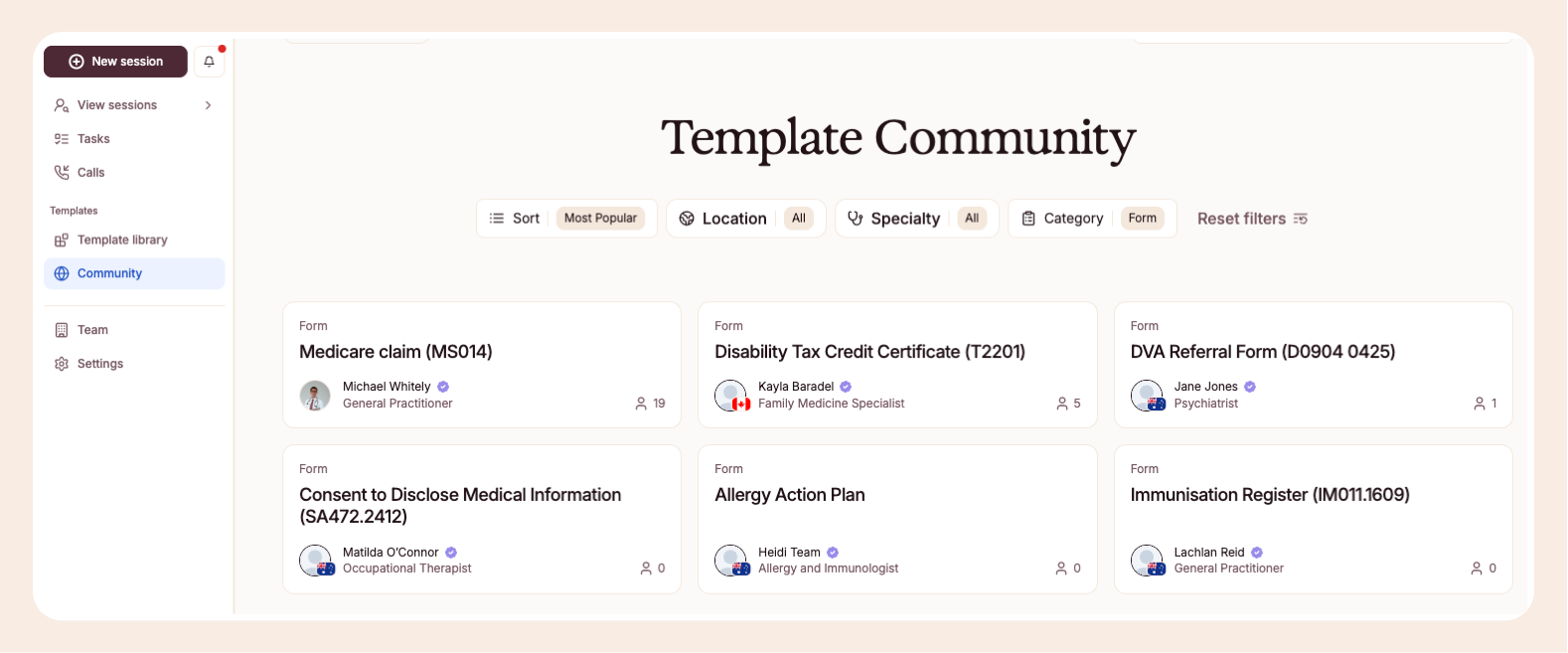Click the Specialty stethoscope icon
The width and height of the screenshot is (1568, 653).
click(x=856, y=219)
